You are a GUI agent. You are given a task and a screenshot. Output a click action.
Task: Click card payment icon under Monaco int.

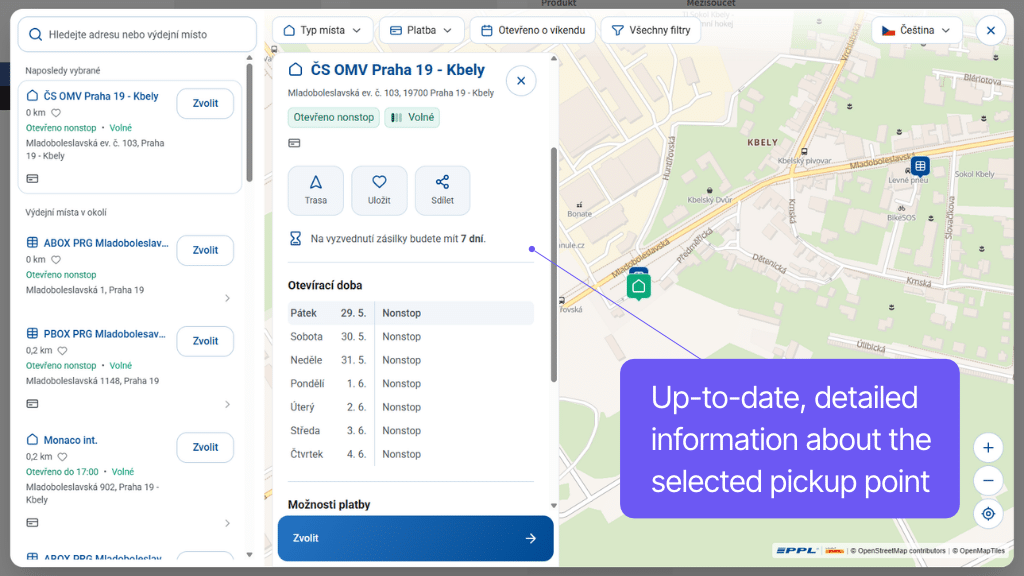point(32,522)
